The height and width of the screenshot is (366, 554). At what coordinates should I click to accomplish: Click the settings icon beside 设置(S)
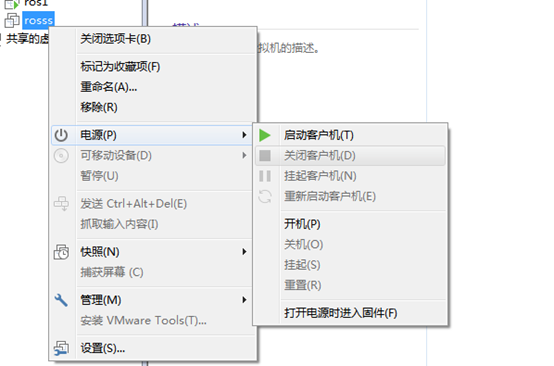click(x=61, y=348)
